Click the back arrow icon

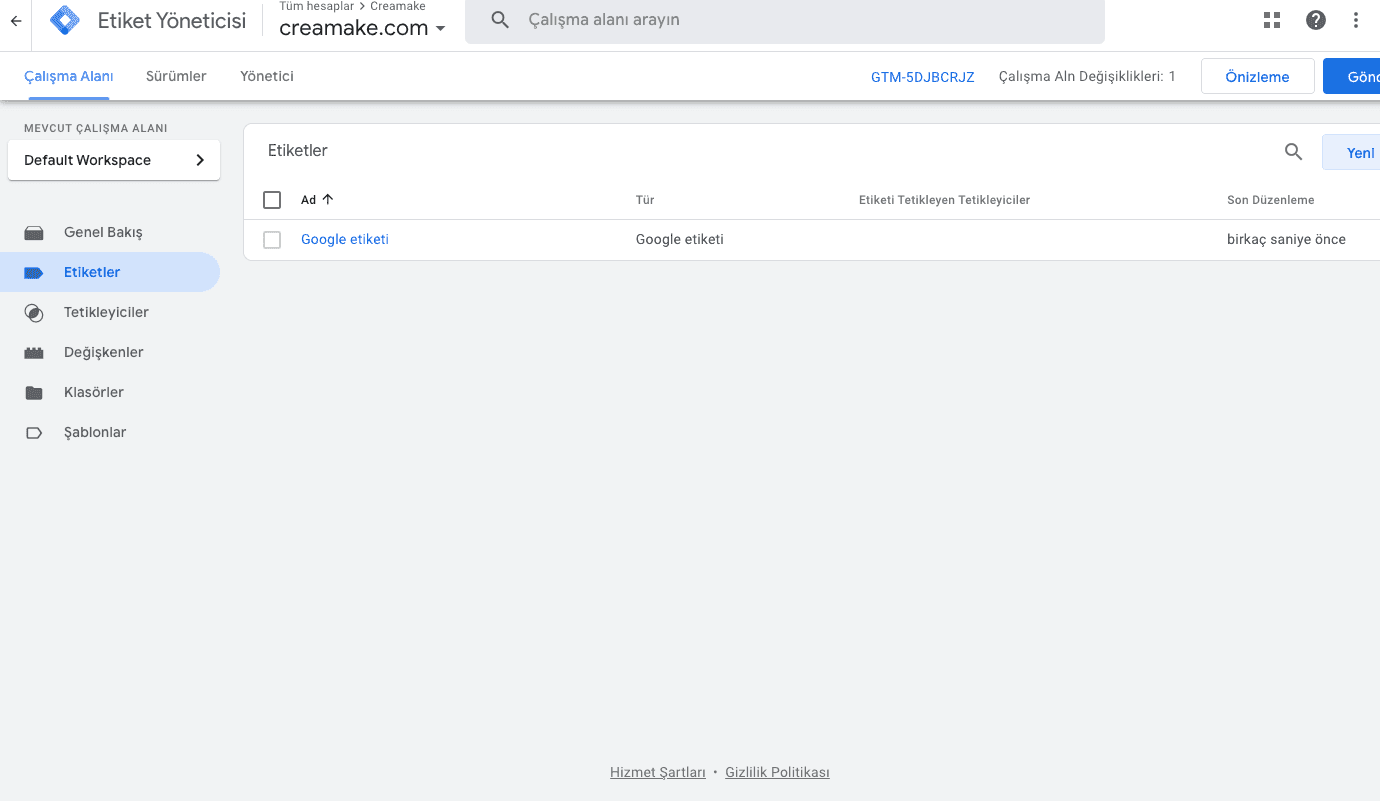tap(16, 21)
